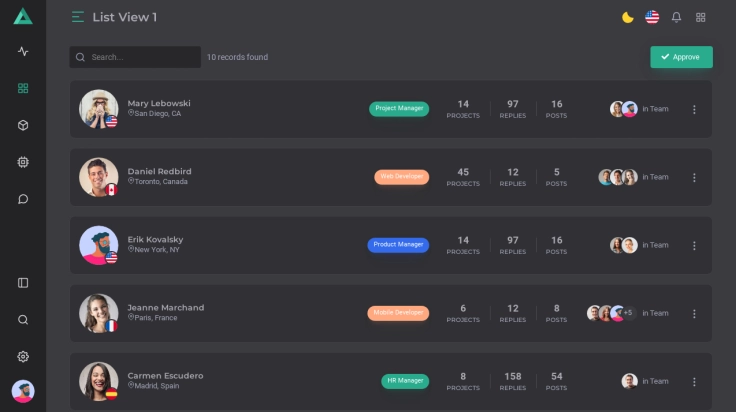Toggle the sidebar menu hamburger icon
The height and width of the screenshot is (412, 736).
coord(78,17)
